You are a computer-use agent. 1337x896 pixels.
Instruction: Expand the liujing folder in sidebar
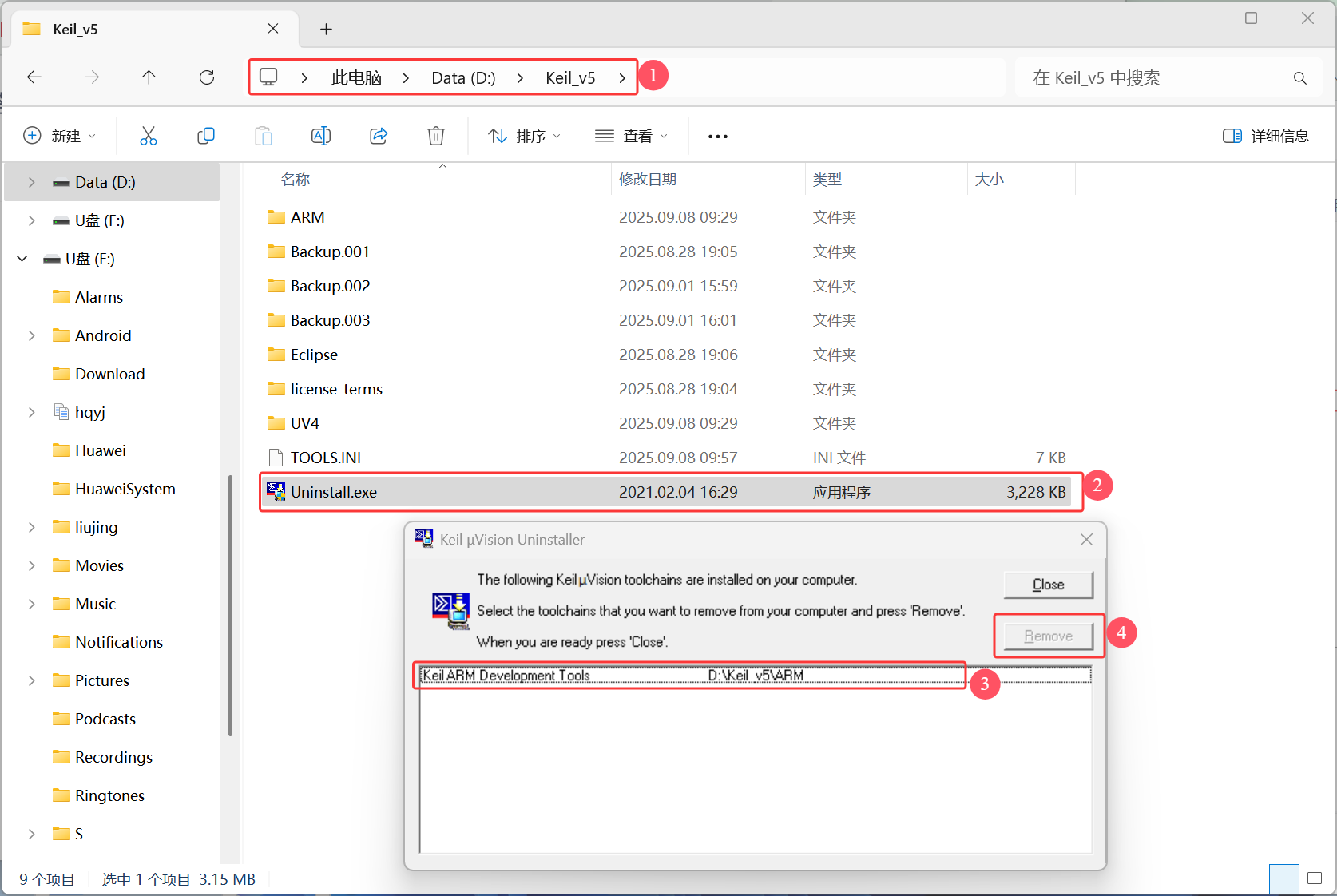[32, 527]
